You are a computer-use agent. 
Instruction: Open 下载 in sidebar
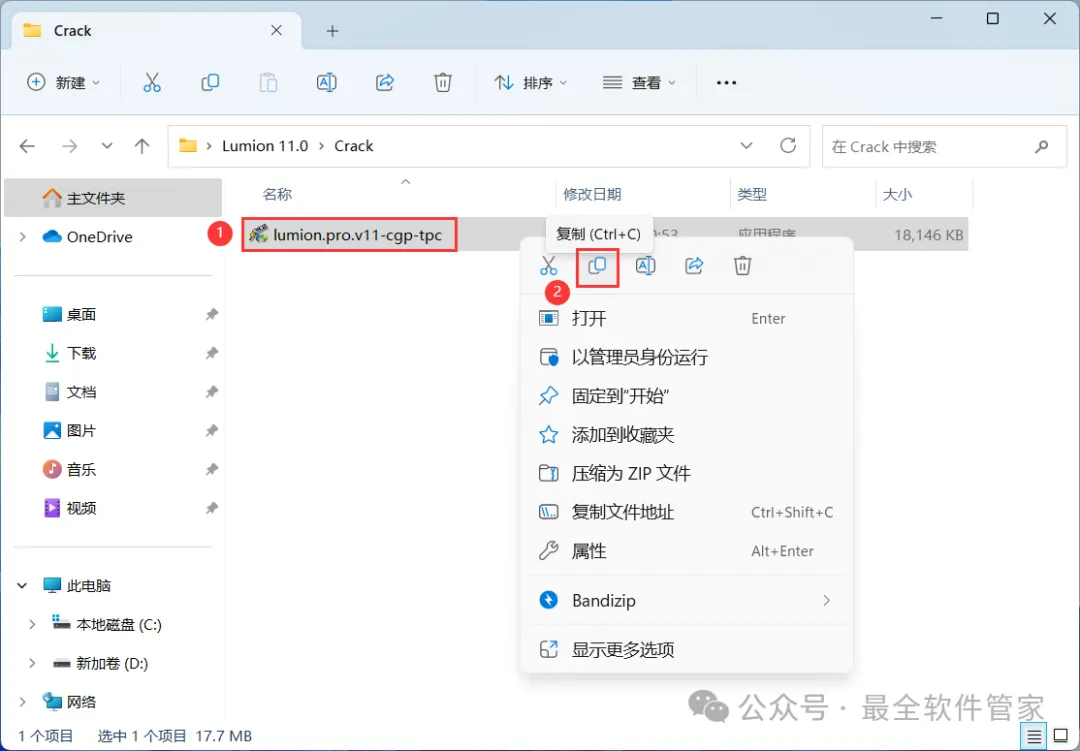(81, 353)
